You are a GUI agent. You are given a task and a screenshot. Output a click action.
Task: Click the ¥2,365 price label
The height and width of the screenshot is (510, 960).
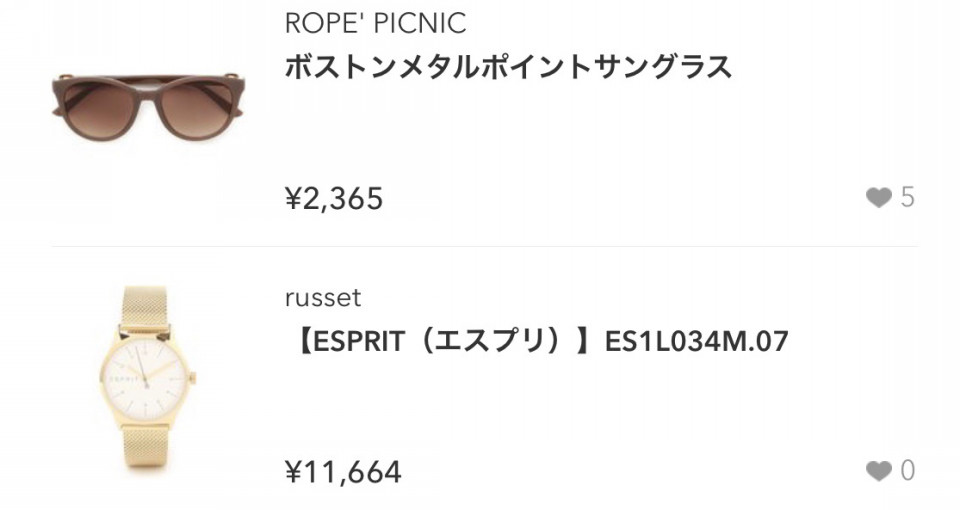(334, 198)
